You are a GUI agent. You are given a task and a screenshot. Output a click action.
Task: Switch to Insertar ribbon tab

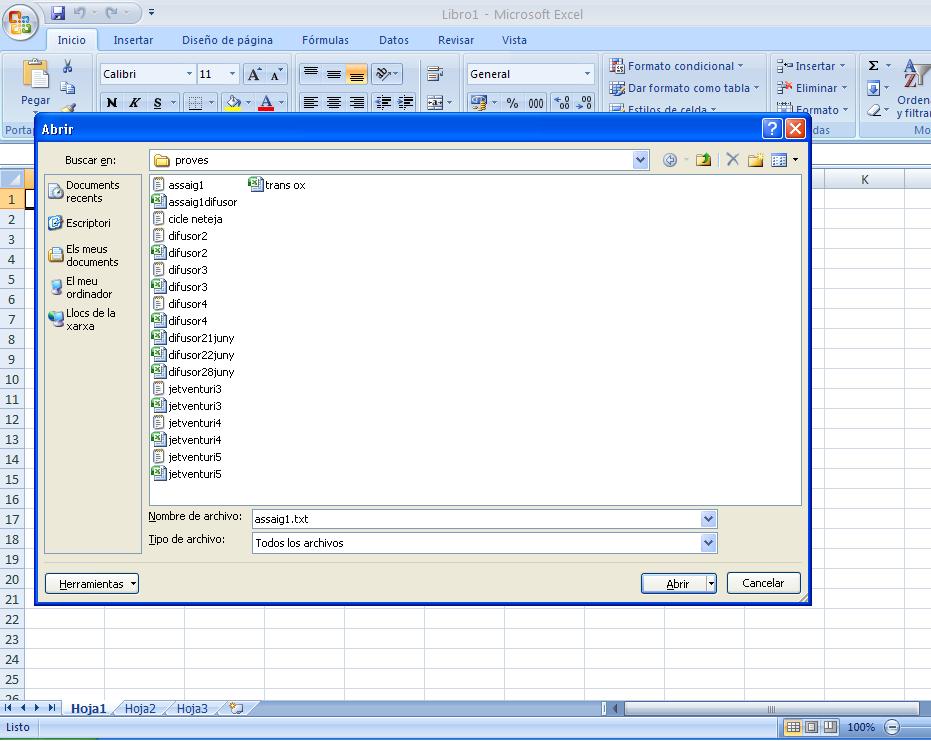coord(133,40)
